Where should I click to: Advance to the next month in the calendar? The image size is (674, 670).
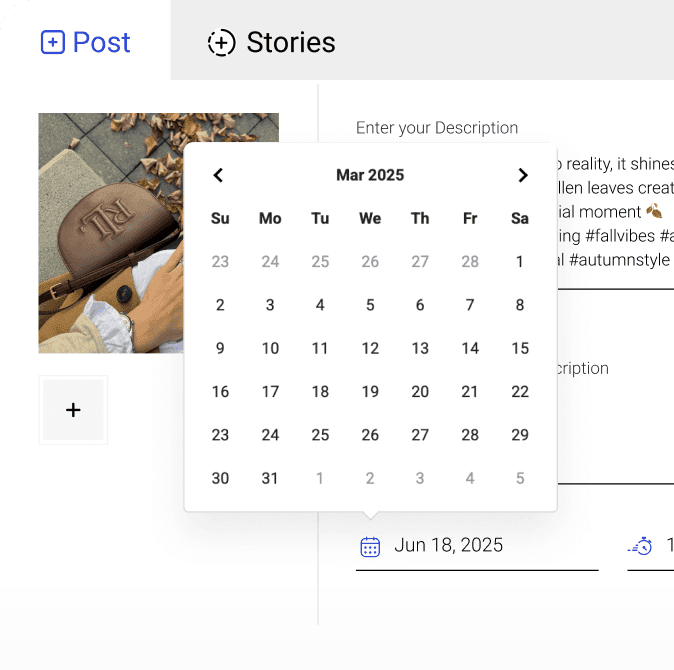tap(522, 176)
